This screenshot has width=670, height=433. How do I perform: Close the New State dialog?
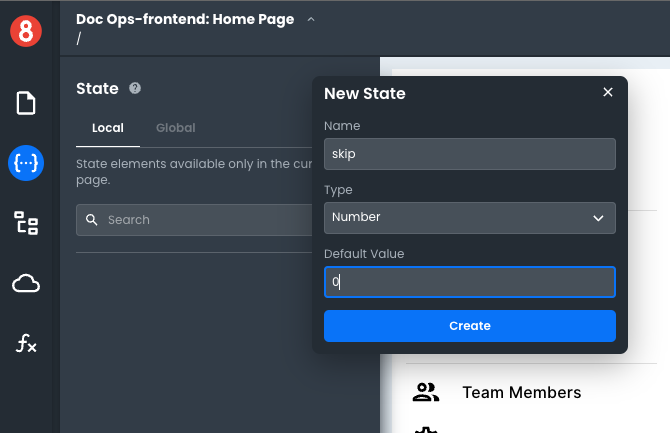coord(608,92)
